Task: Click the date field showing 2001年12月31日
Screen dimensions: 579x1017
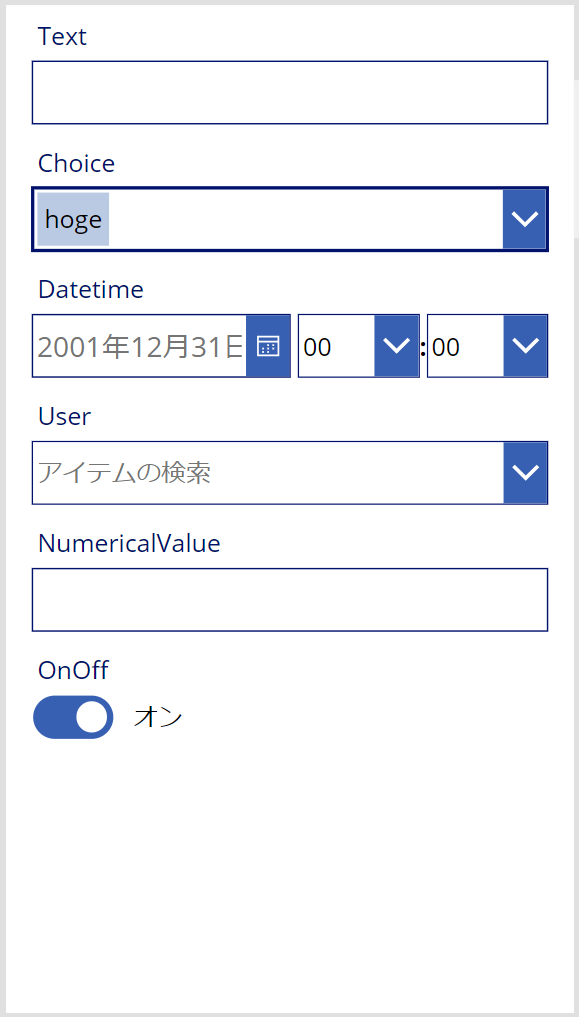Action: coord(139,346)
